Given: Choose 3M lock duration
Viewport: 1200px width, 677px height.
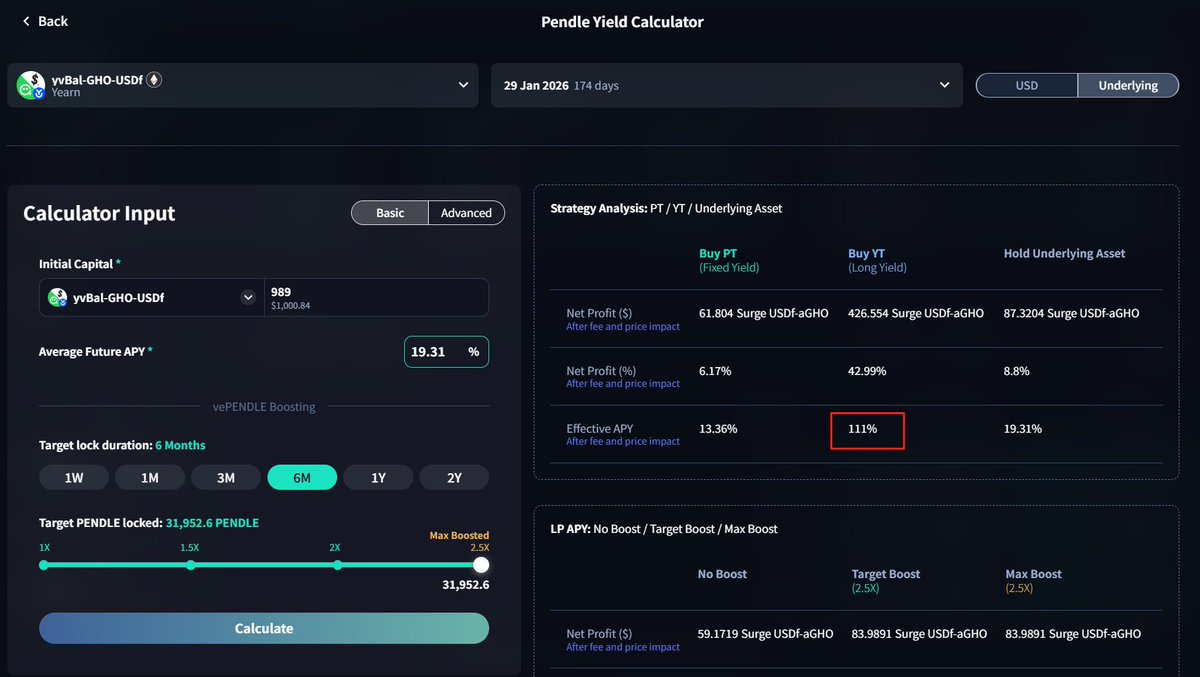Looking at the screenshot, I should click(x=226, y=478).
